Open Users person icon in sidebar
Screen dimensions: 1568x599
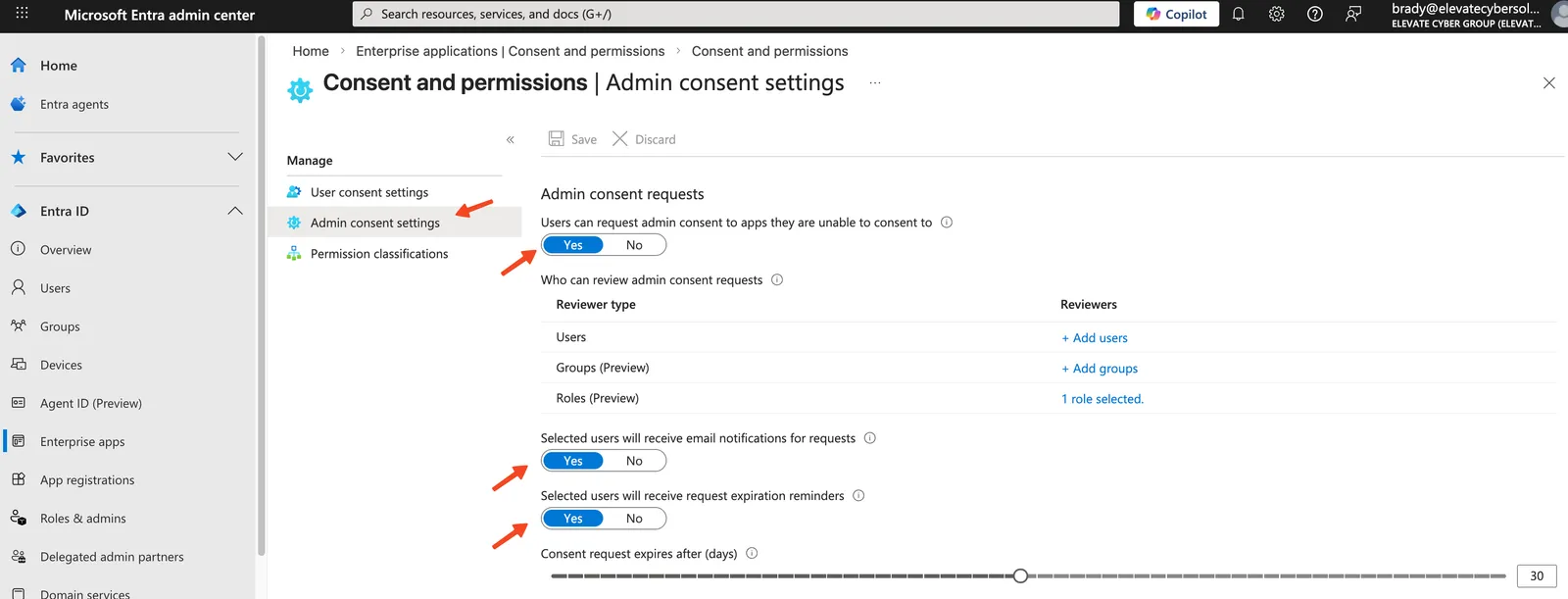point(18,287)
